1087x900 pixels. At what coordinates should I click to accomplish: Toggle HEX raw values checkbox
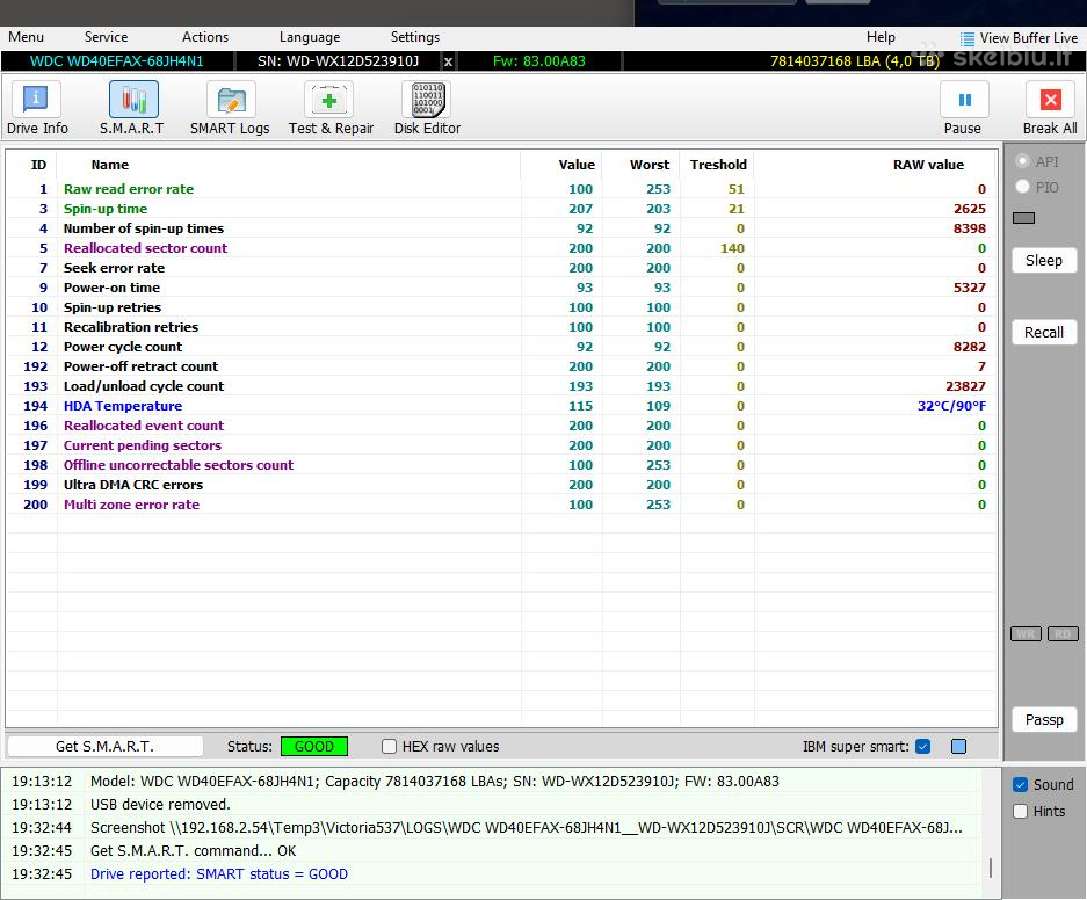(390, 746)
